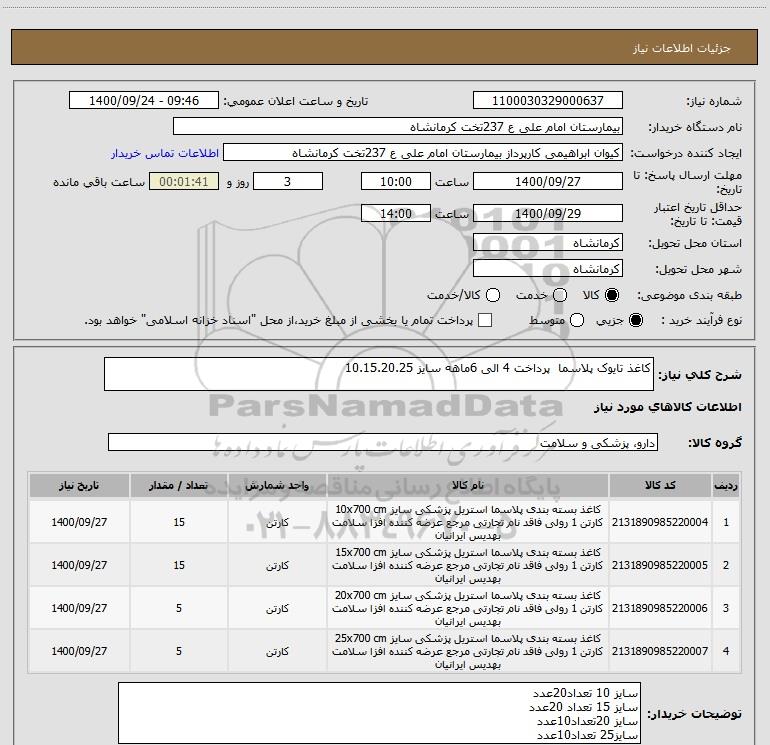Image resolution: width=770 pixels, height=745 pixels.
Task: Open the اطلاعات تماس خریدار link
Action: coord(165,153)
